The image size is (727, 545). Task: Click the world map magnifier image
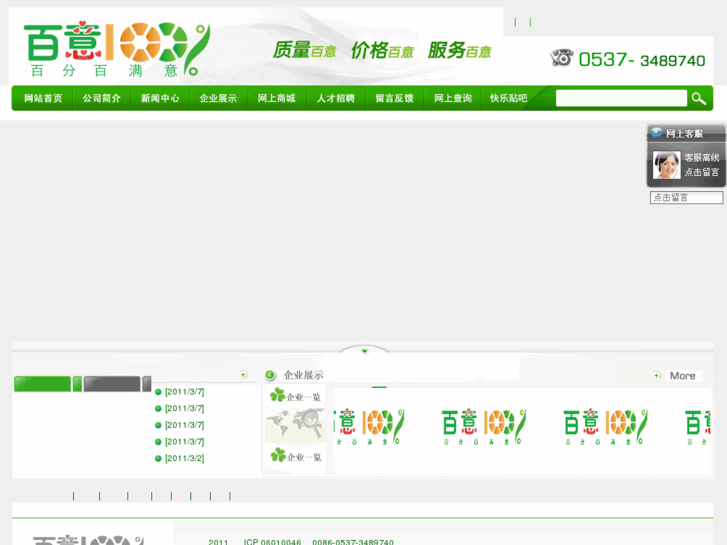pyautogui.click(x=295, y=424)
